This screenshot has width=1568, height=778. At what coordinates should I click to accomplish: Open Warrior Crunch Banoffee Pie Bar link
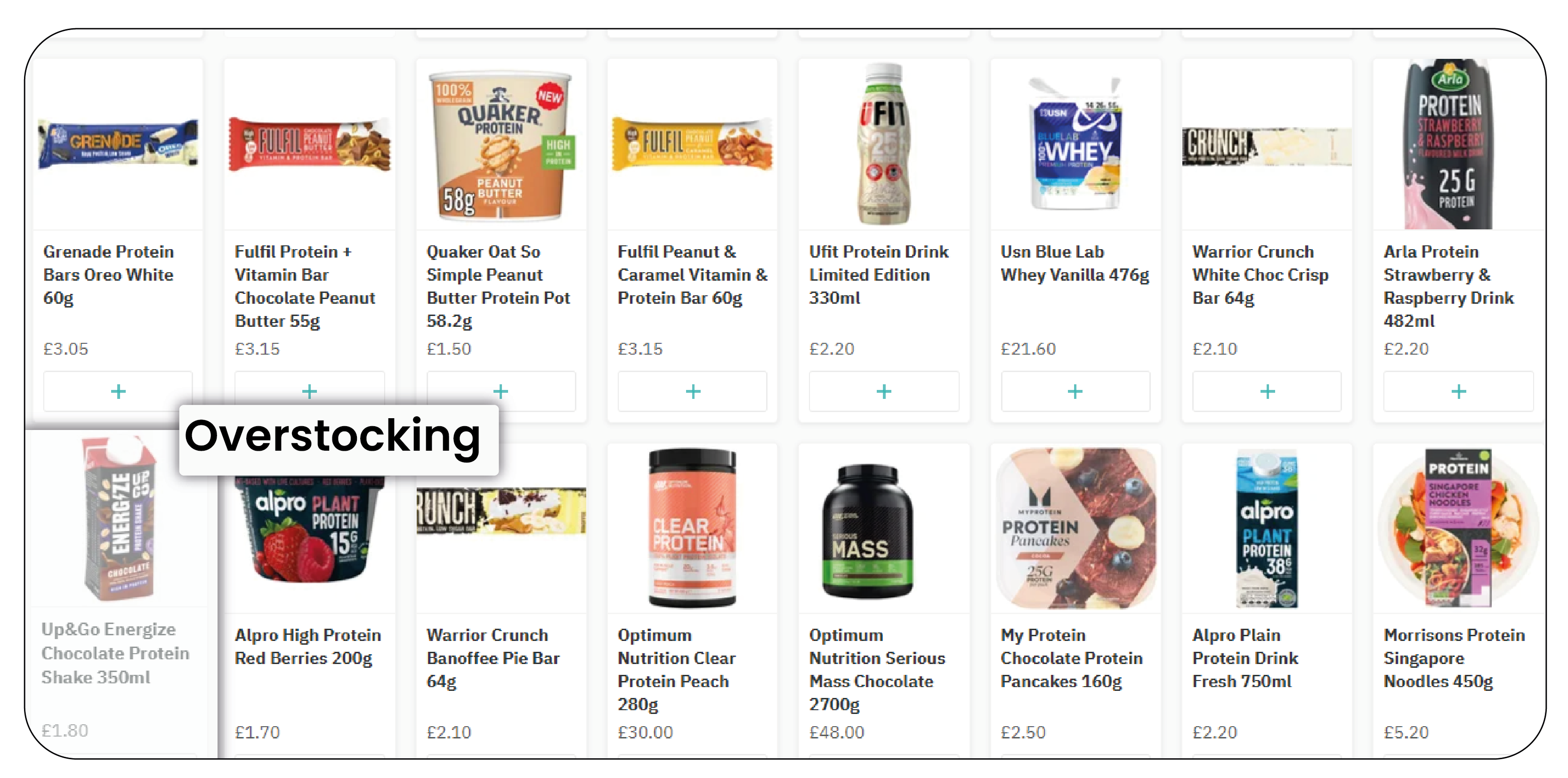click(493, 658)
